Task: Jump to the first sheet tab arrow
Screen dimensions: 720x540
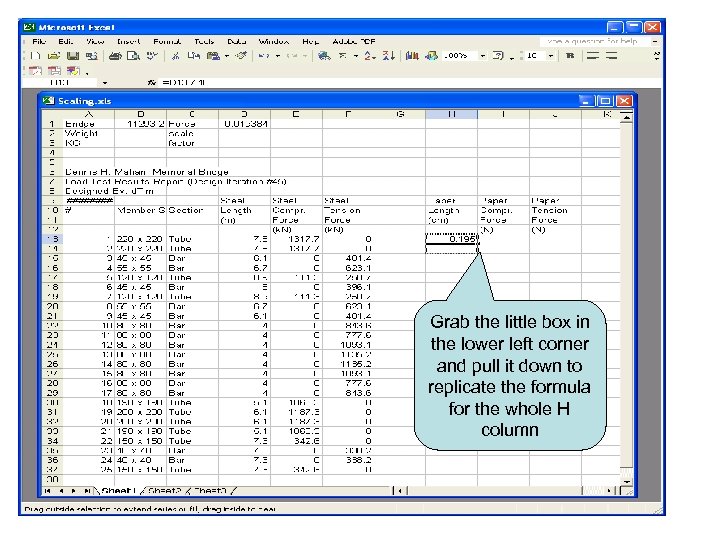Action: point(47,491)
